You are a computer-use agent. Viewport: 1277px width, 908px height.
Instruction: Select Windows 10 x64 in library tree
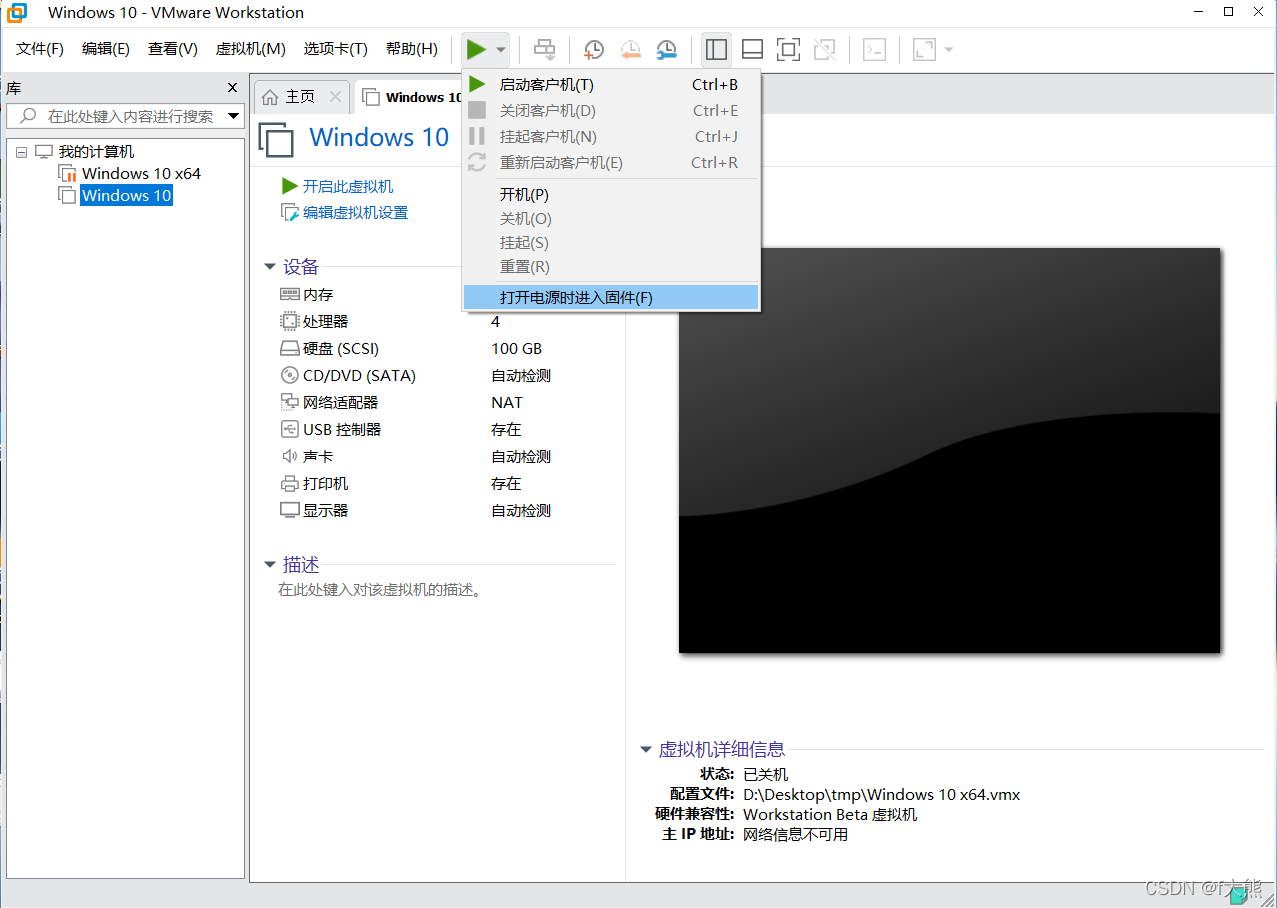(x=141, y=173)
